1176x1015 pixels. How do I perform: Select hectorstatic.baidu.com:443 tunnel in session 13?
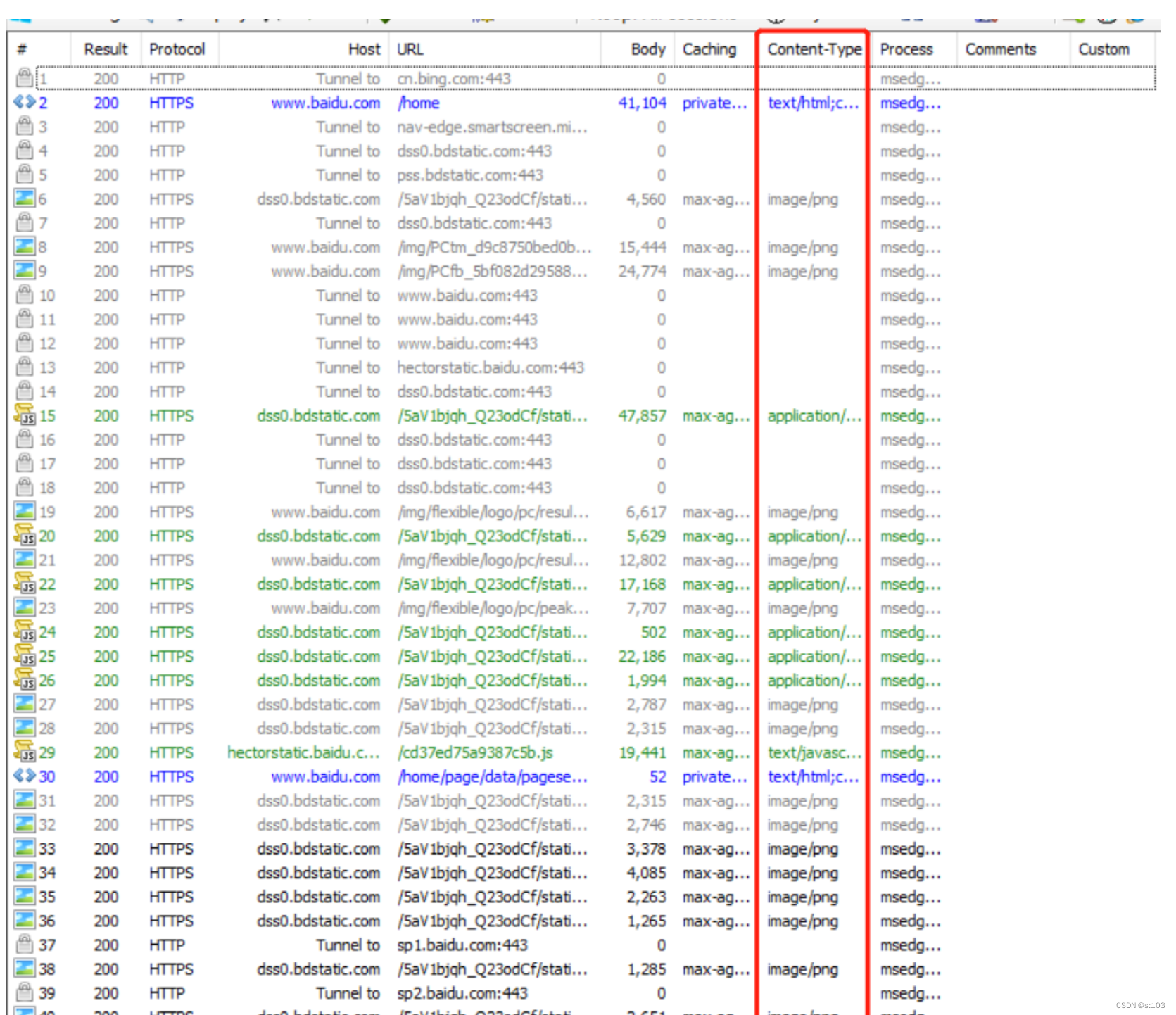pos(491,367)
